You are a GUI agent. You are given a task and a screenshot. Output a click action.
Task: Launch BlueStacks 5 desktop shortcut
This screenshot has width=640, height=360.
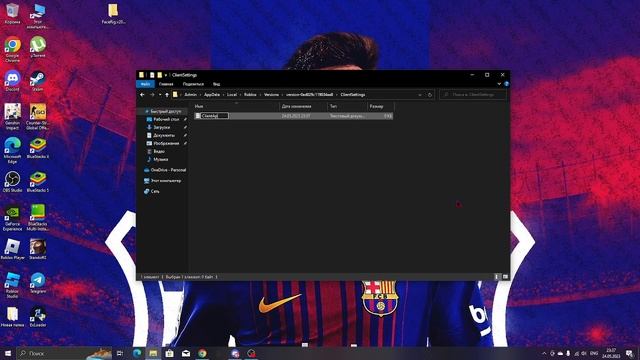point(38,182)
